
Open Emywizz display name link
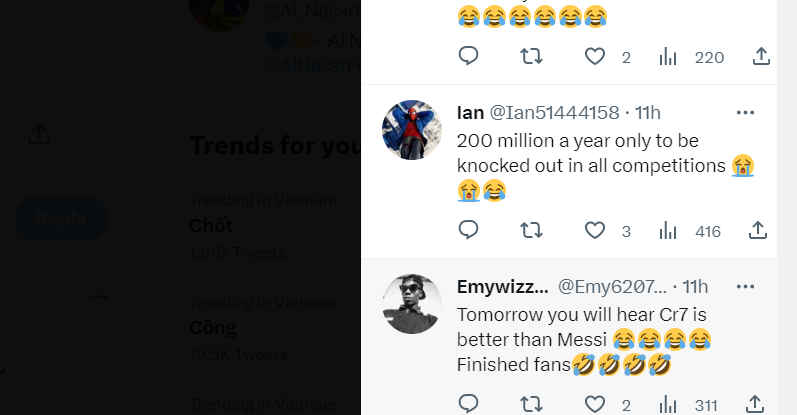[502, 287]
